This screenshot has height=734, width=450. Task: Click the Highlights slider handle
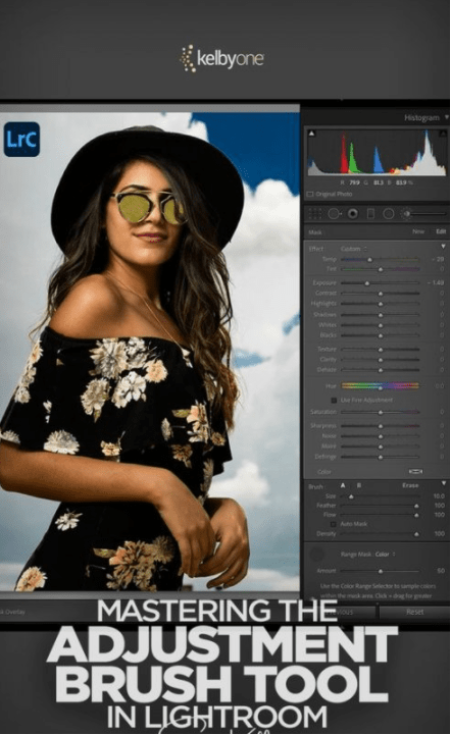[x=380, y=304]
